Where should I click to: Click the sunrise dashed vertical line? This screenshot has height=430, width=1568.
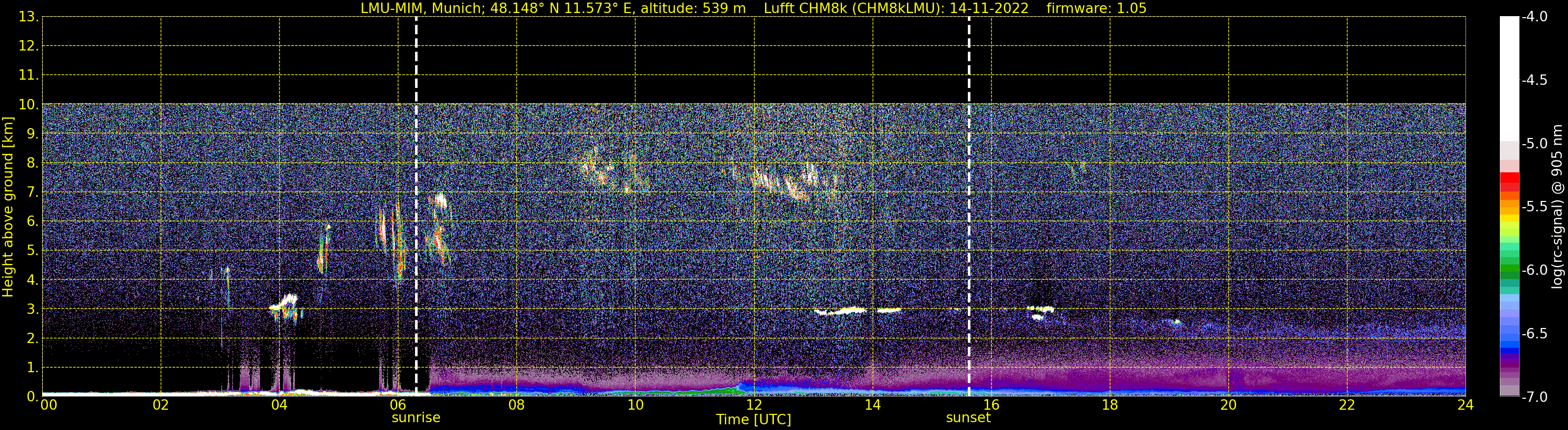[x=417, y=206]
